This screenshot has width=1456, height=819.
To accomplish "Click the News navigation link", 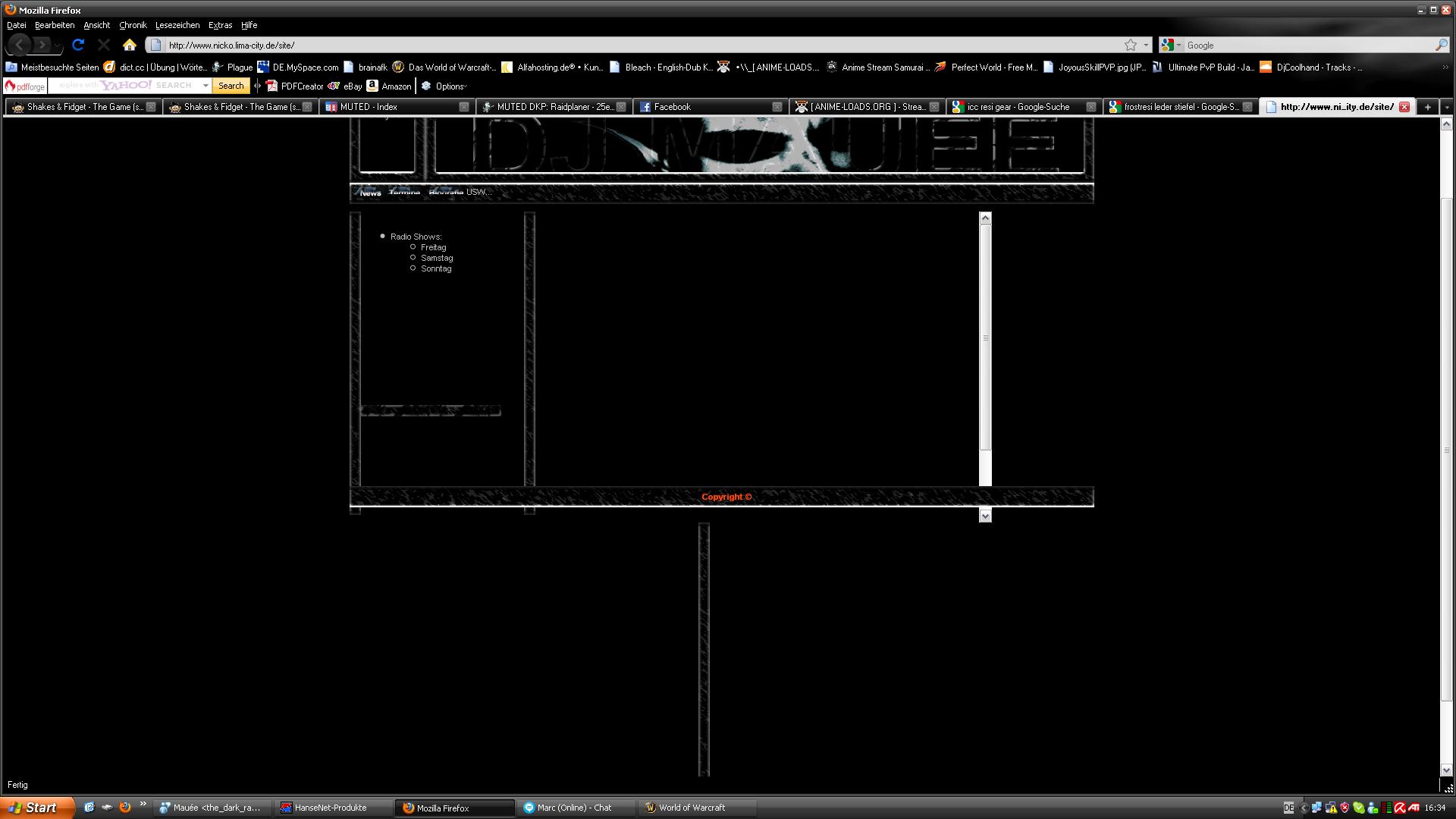I will [370, 193].
